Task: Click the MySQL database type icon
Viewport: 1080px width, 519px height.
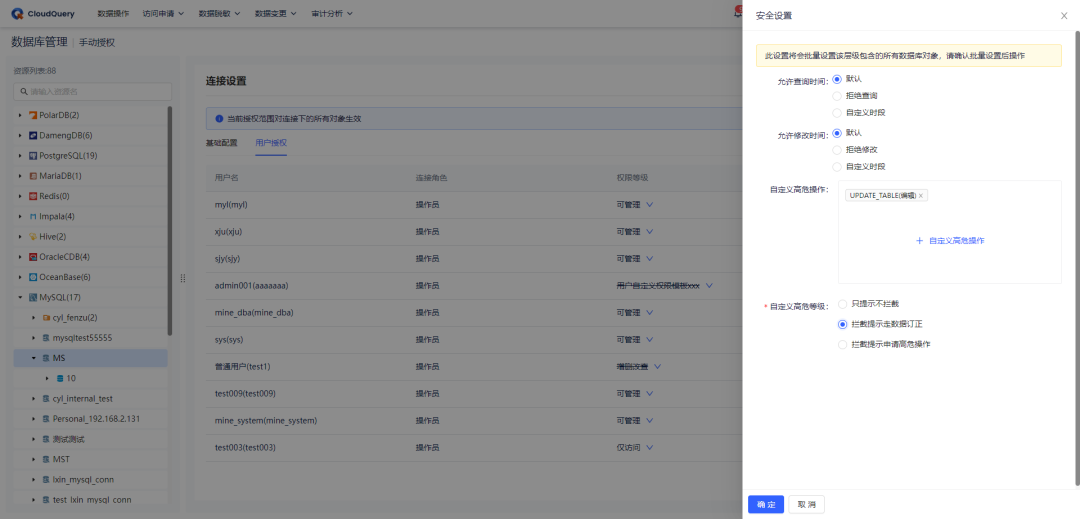Action: click(x=32, y=297)
